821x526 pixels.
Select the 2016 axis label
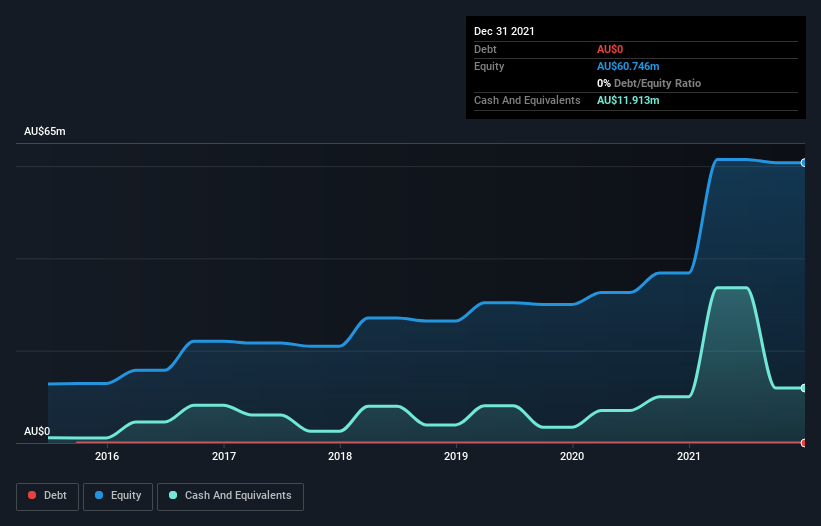click(x=107, y=456)
